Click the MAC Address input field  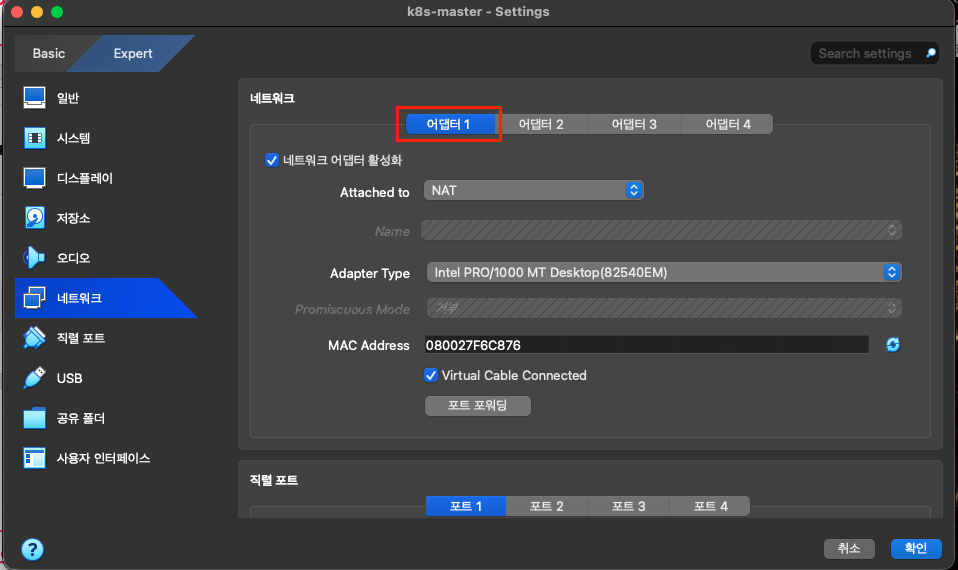click(x=646, y=345)
